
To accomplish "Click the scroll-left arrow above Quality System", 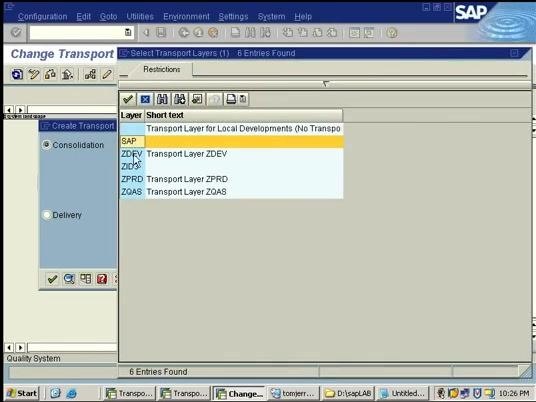I will (9, 348).
